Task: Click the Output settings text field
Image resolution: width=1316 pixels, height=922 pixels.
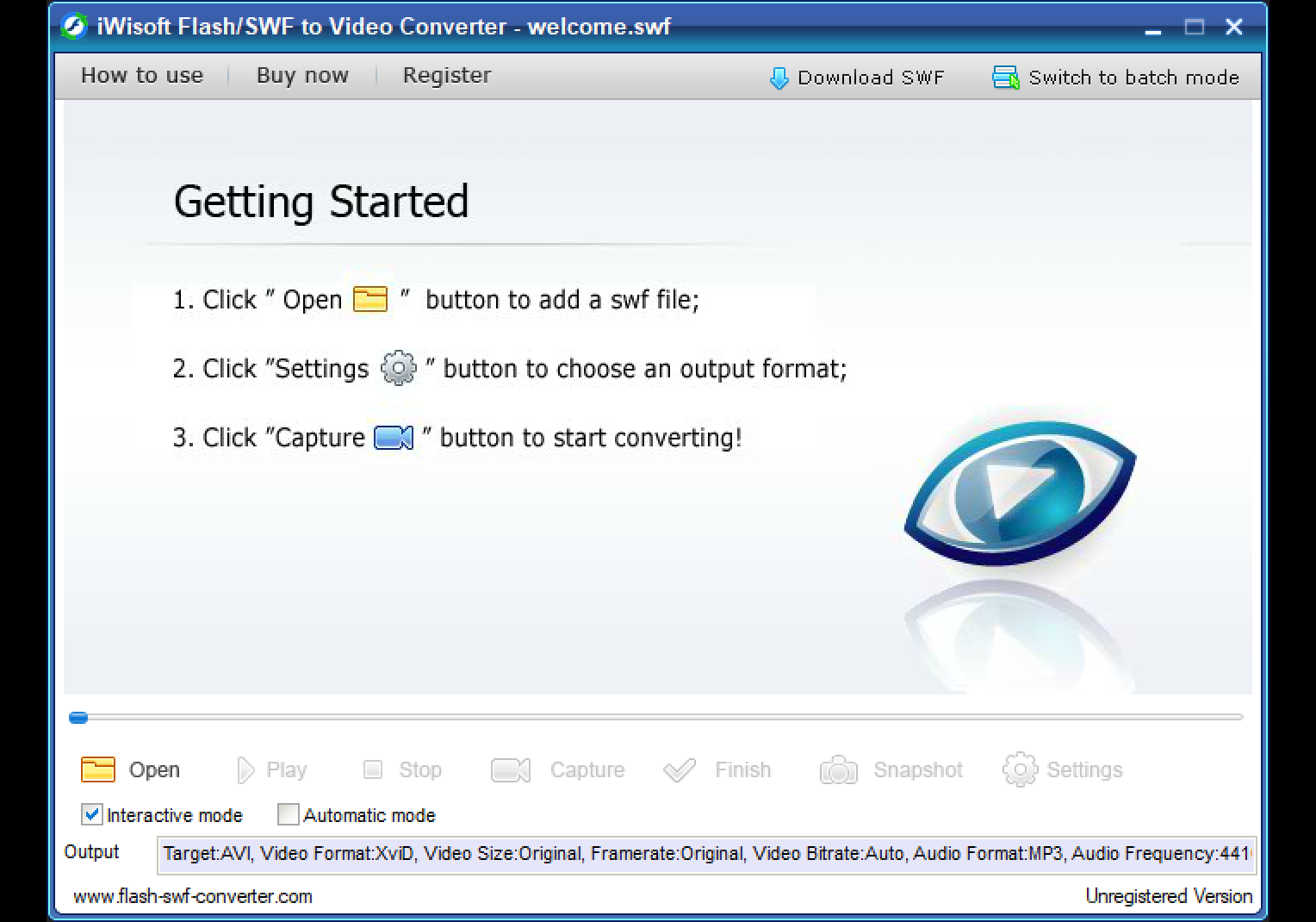Action: [x=706, y=854]
